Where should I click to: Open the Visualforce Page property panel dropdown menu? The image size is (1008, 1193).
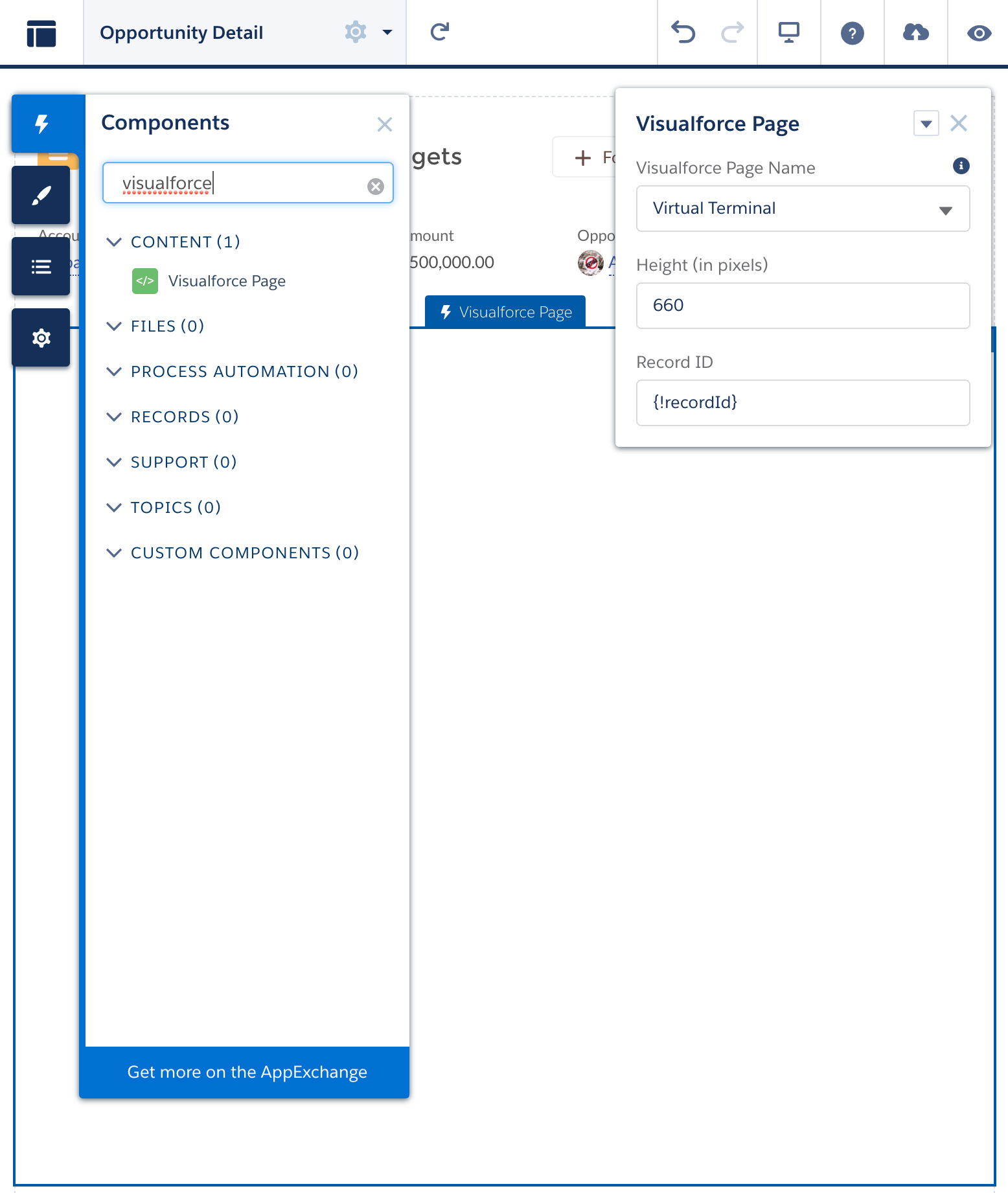click(x=926, y=123)
